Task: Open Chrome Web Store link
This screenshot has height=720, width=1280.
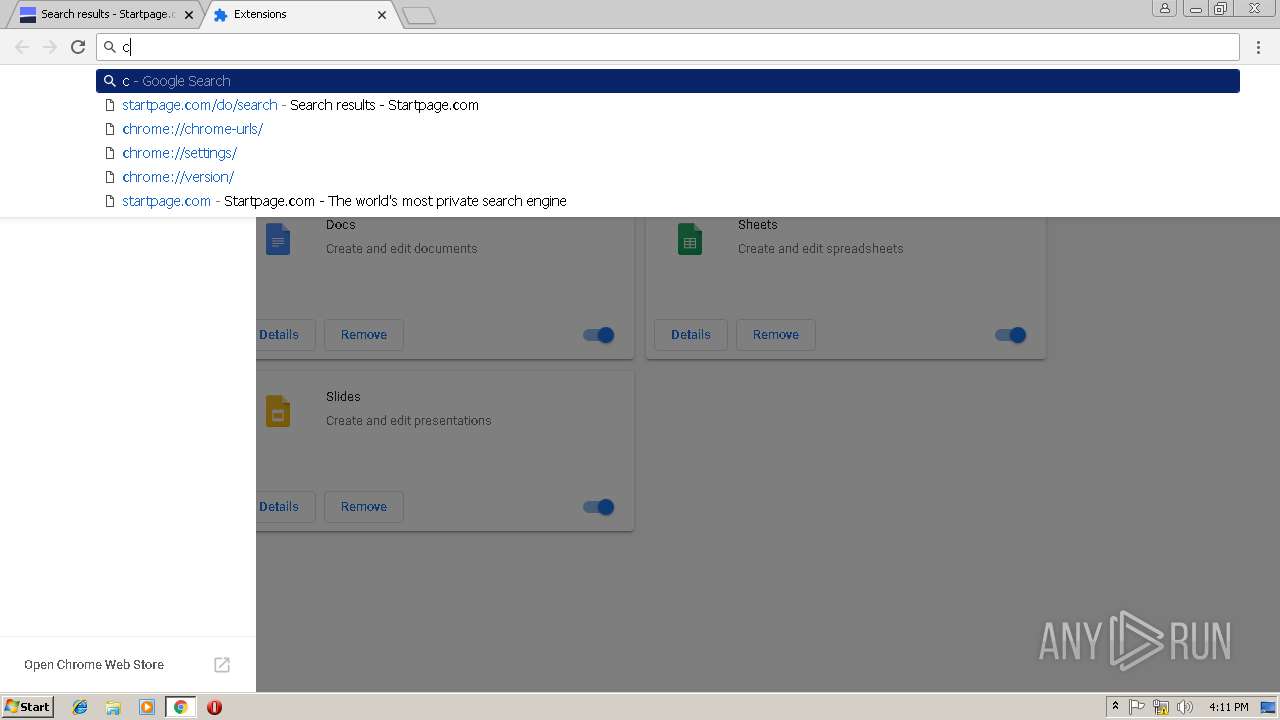Action: 94,665
